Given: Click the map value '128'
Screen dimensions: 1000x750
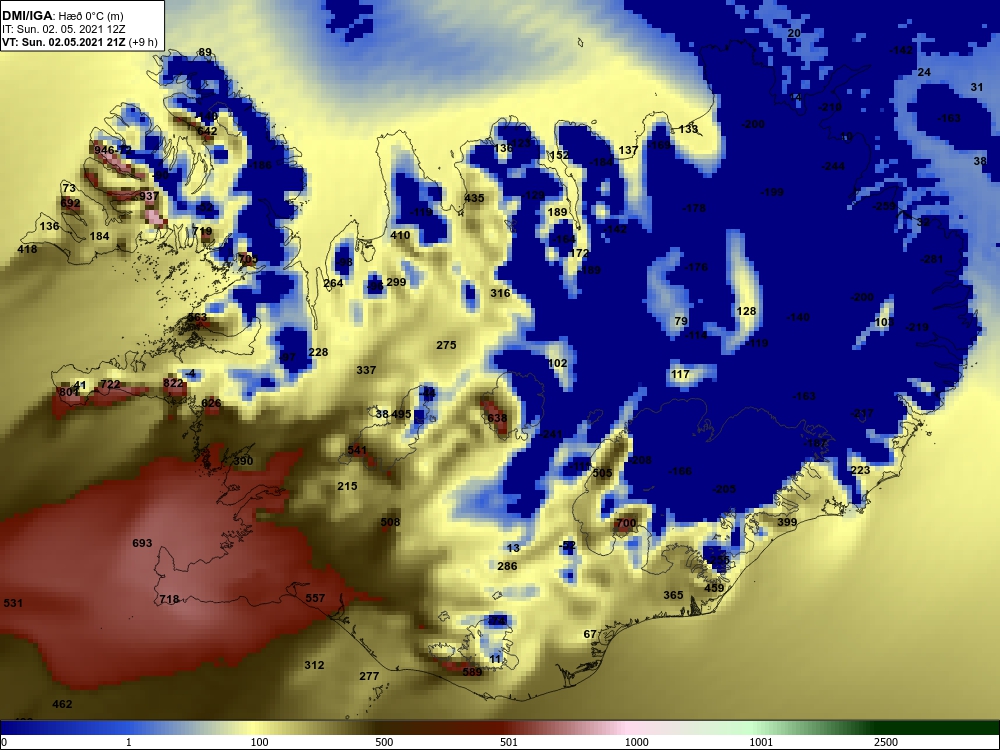Looking at the screenshot, I should pos(746,311).
